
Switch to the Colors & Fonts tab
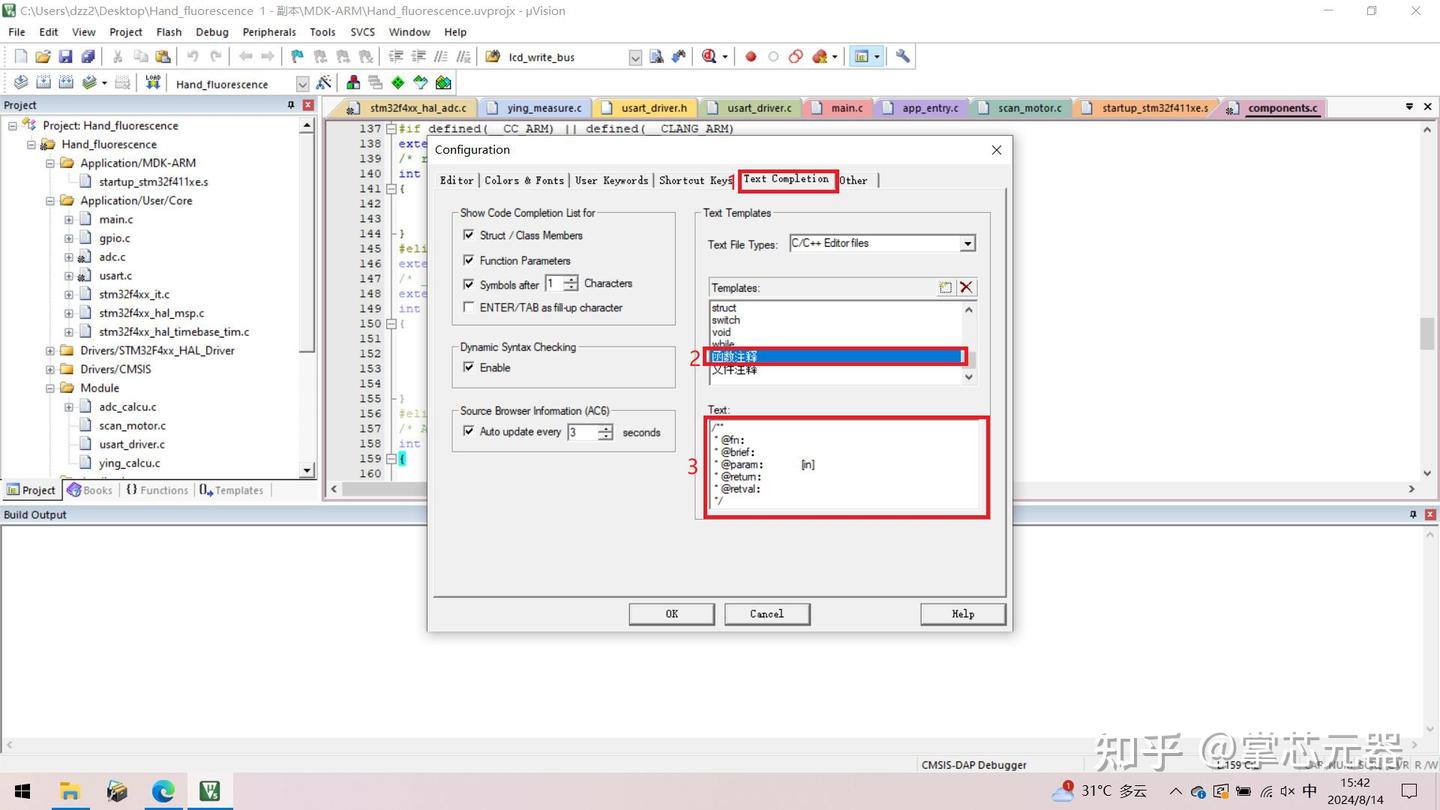(524, 180)
